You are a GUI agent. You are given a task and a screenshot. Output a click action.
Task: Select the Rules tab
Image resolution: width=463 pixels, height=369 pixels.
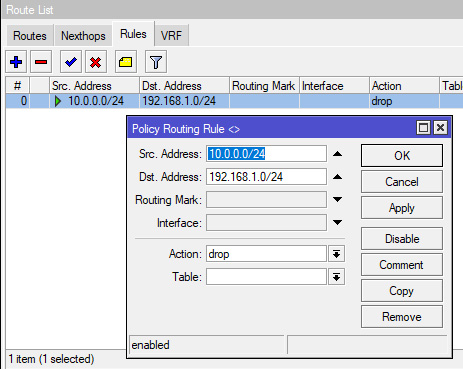(x=133, y=34)
